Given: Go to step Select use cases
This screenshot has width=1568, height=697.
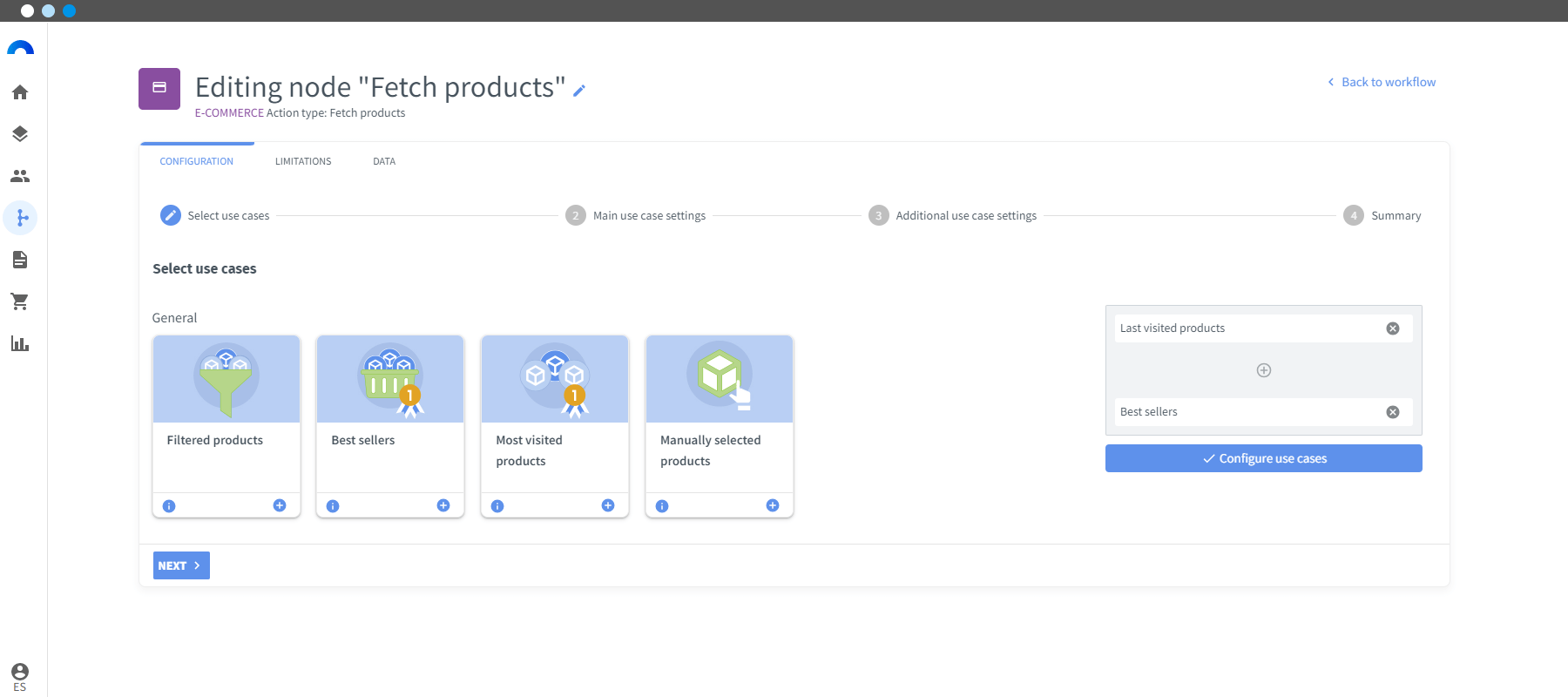Looking at the screenshot, I should 215,215.
